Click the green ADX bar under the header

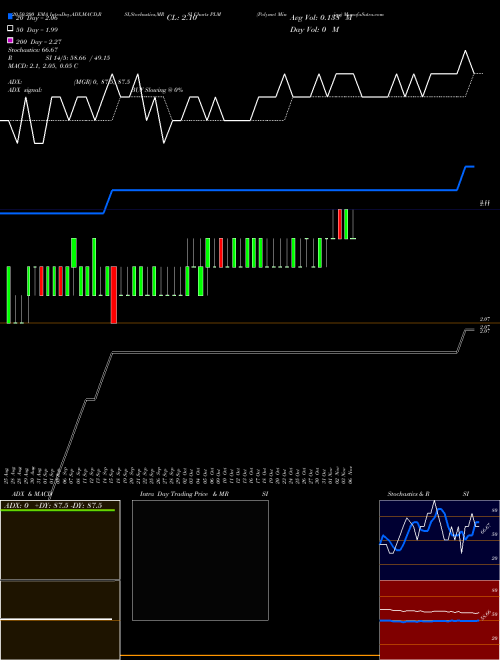coord(58,510)
